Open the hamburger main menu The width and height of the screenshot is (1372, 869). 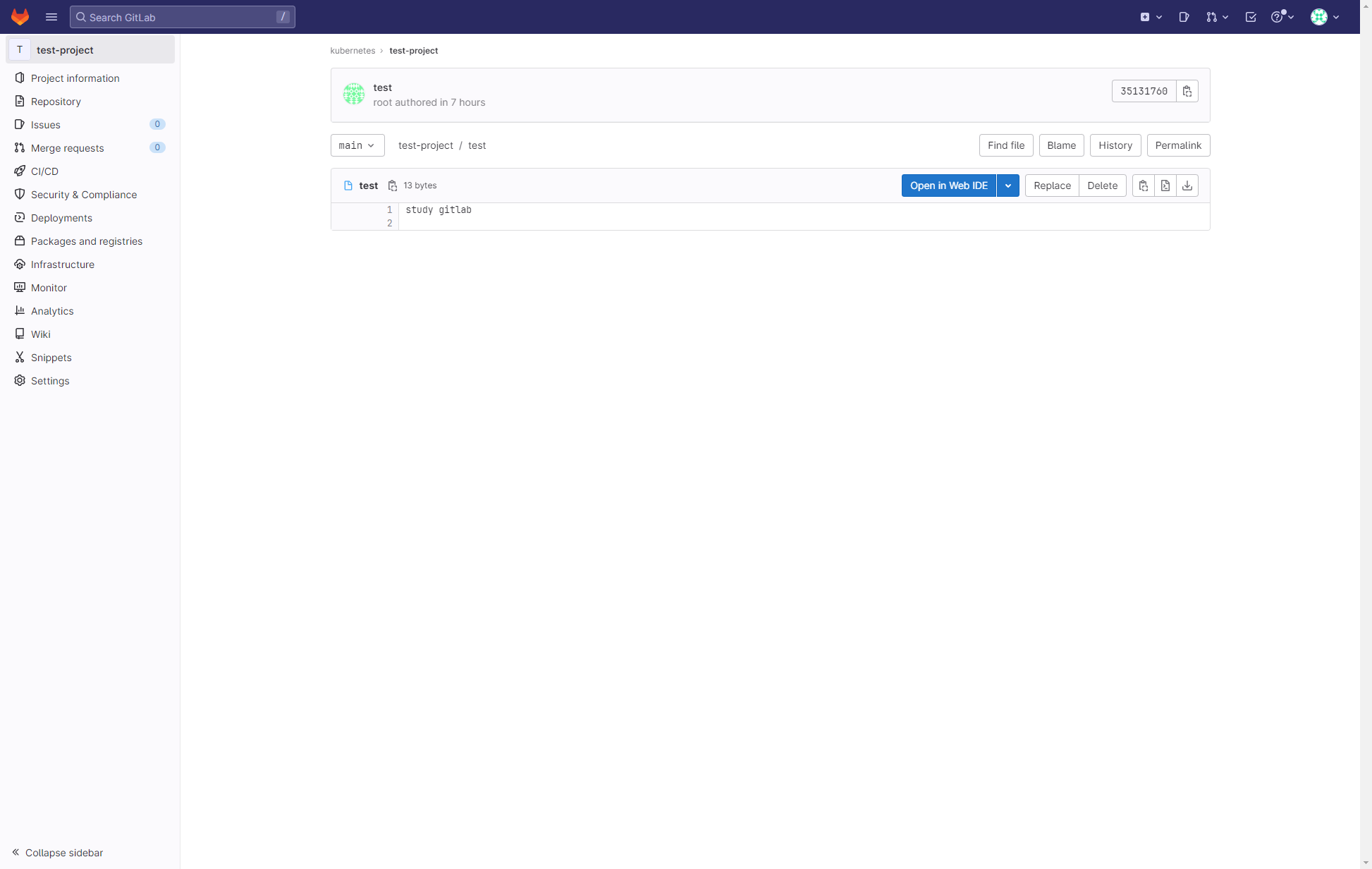point(51,17)
